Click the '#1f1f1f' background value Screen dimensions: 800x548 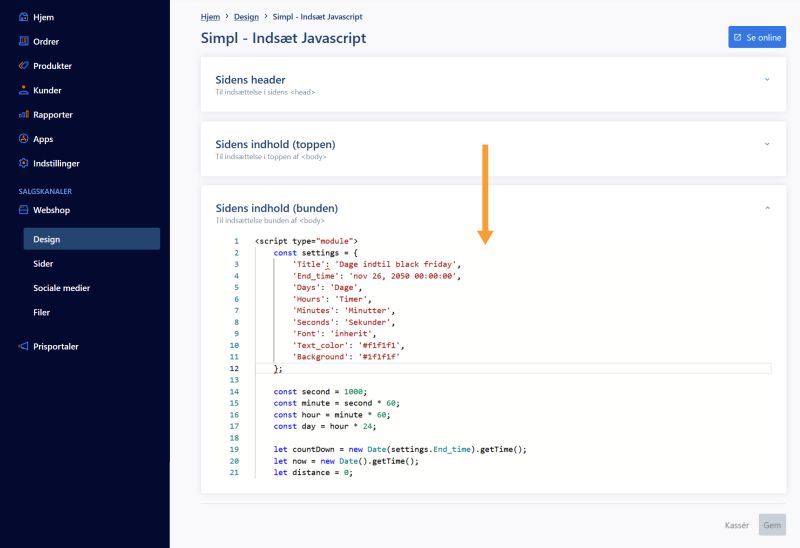click(379, 357)
